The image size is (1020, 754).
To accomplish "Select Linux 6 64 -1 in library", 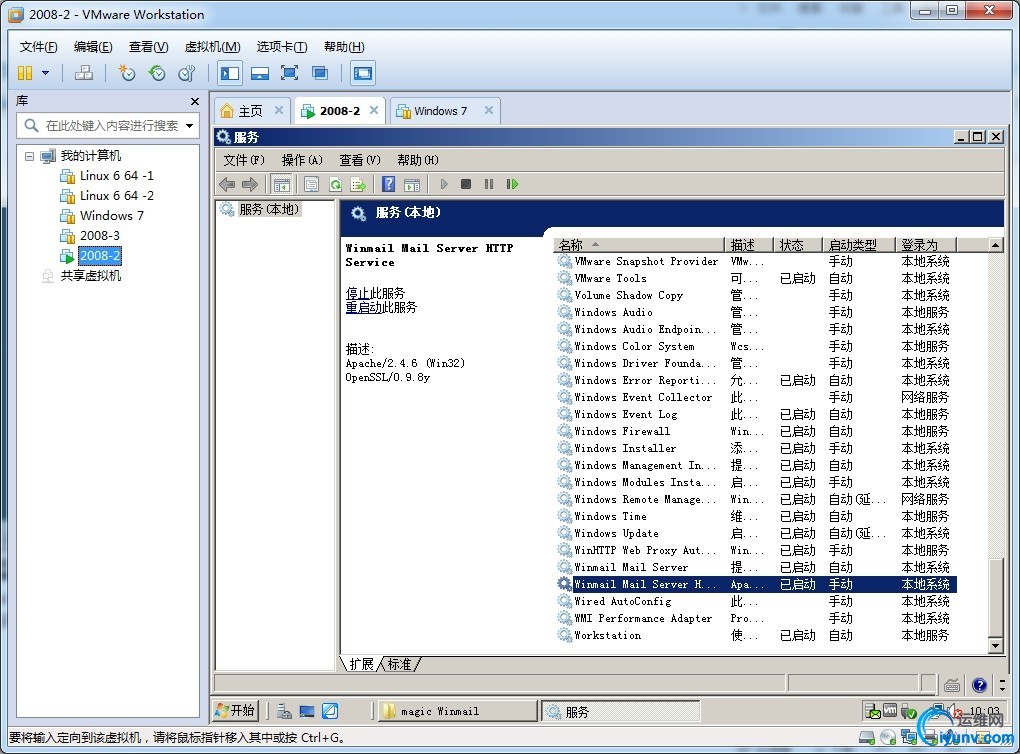I will (116, 176).
